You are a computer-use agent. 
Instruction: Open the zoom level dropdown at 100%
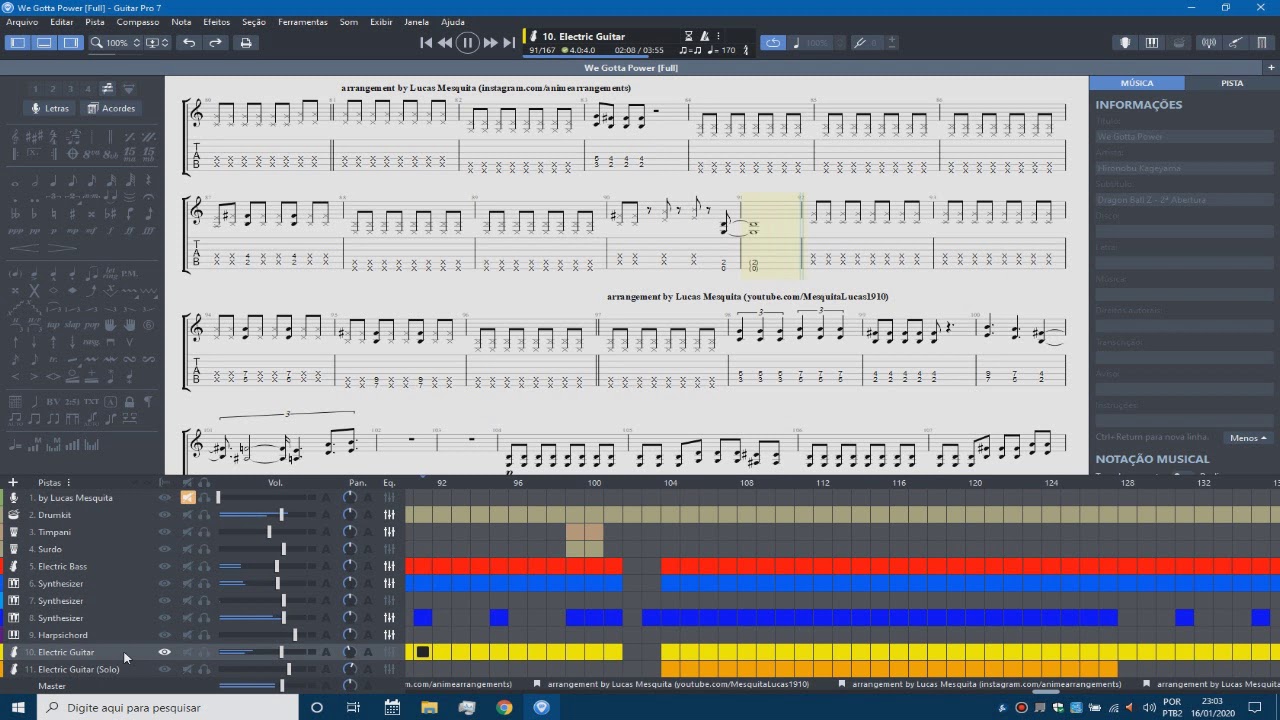[116, 43]
